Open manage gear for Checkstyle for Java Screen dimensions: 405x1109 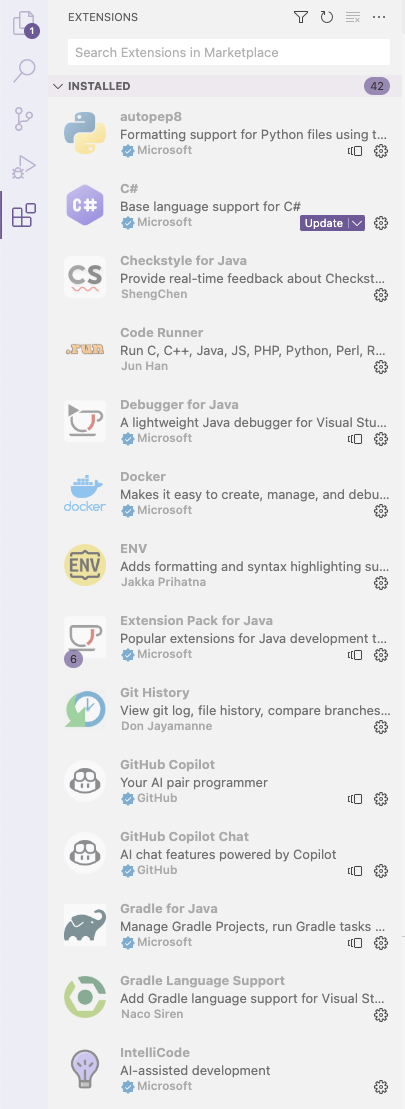click(x=381, y=295)
